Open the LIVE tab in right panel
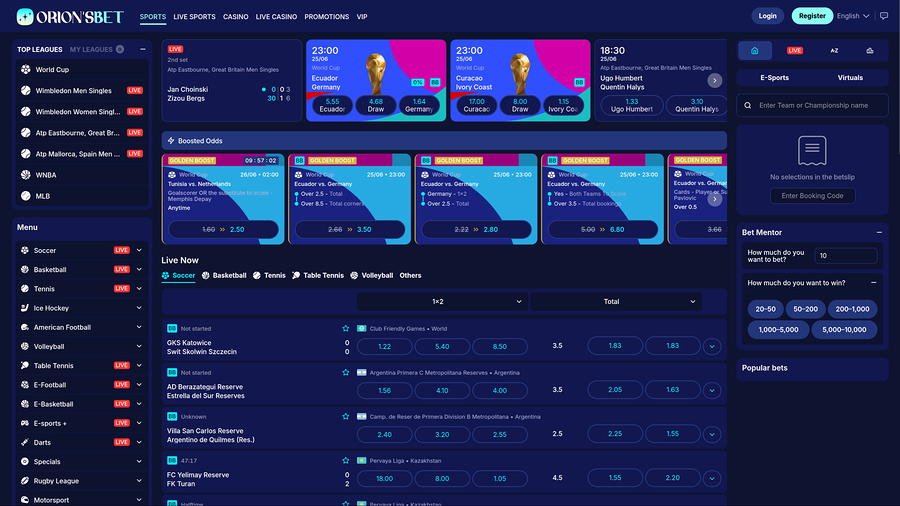The height and width of the screenshot is (506, 900). coord(794,50)
